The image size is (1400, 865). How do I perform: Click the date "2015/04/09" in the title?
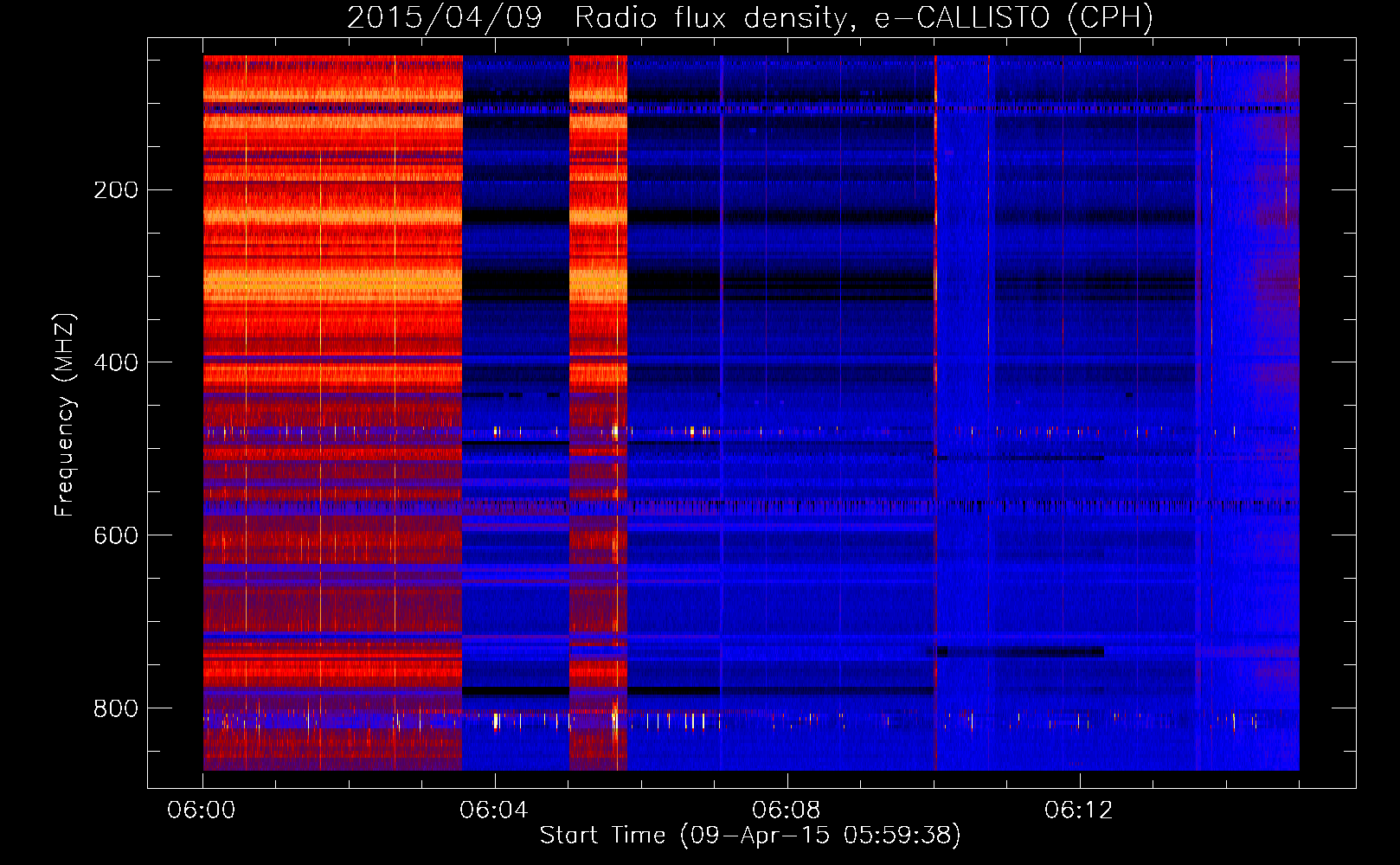tap(445, 17)
